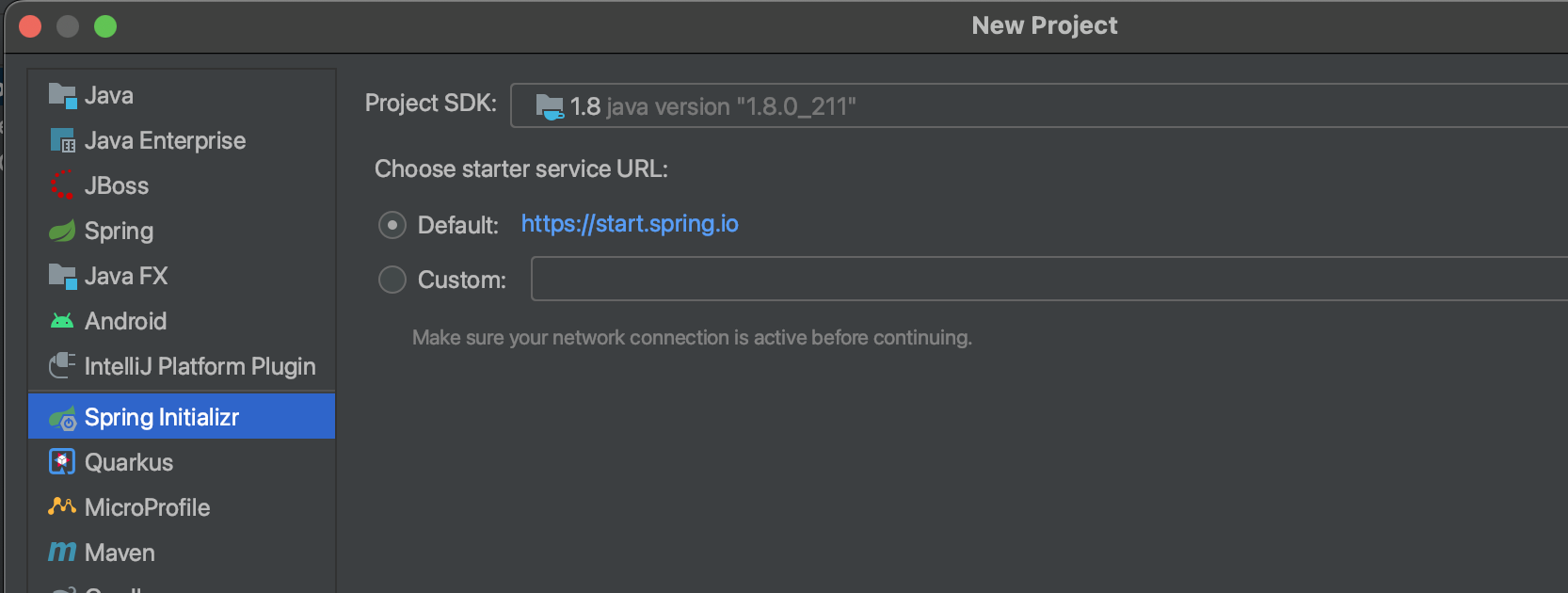Screen dimensions: 1568x593
Task: Select the Custom starter URL radio button
Action: (x=392, y=280)
